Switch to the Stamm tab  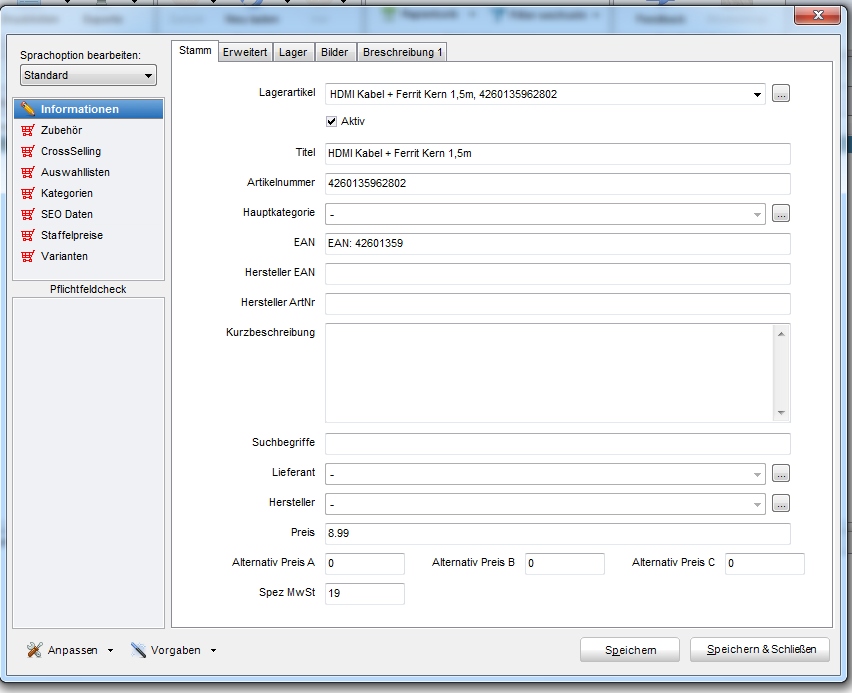point(195,51)
